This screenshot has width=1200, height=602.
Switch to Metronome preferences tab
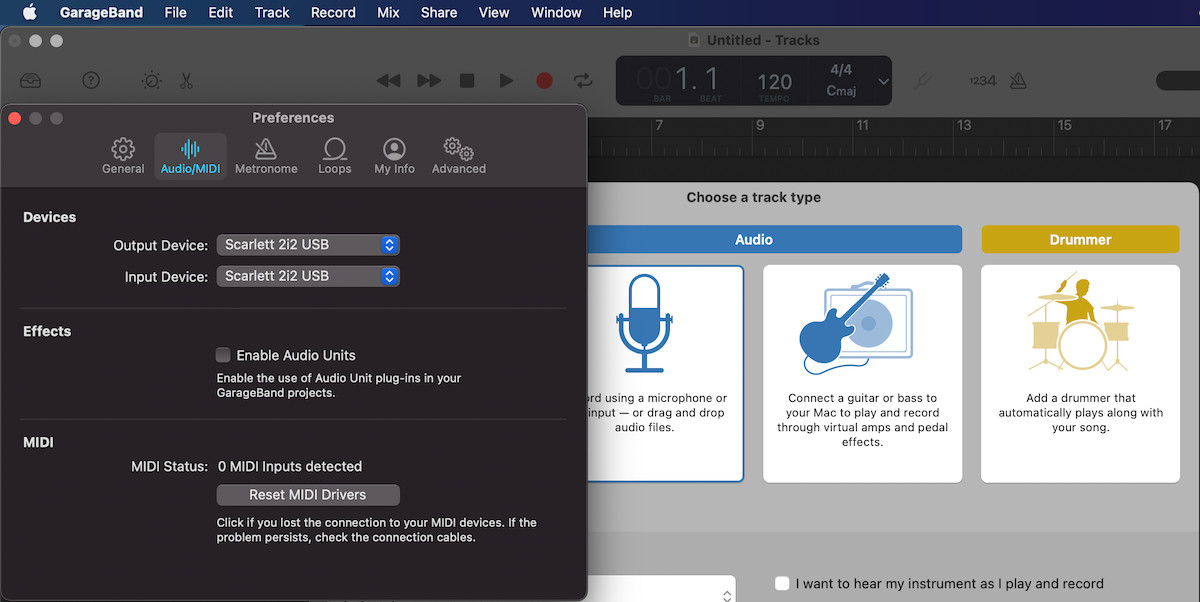[266, 157]
